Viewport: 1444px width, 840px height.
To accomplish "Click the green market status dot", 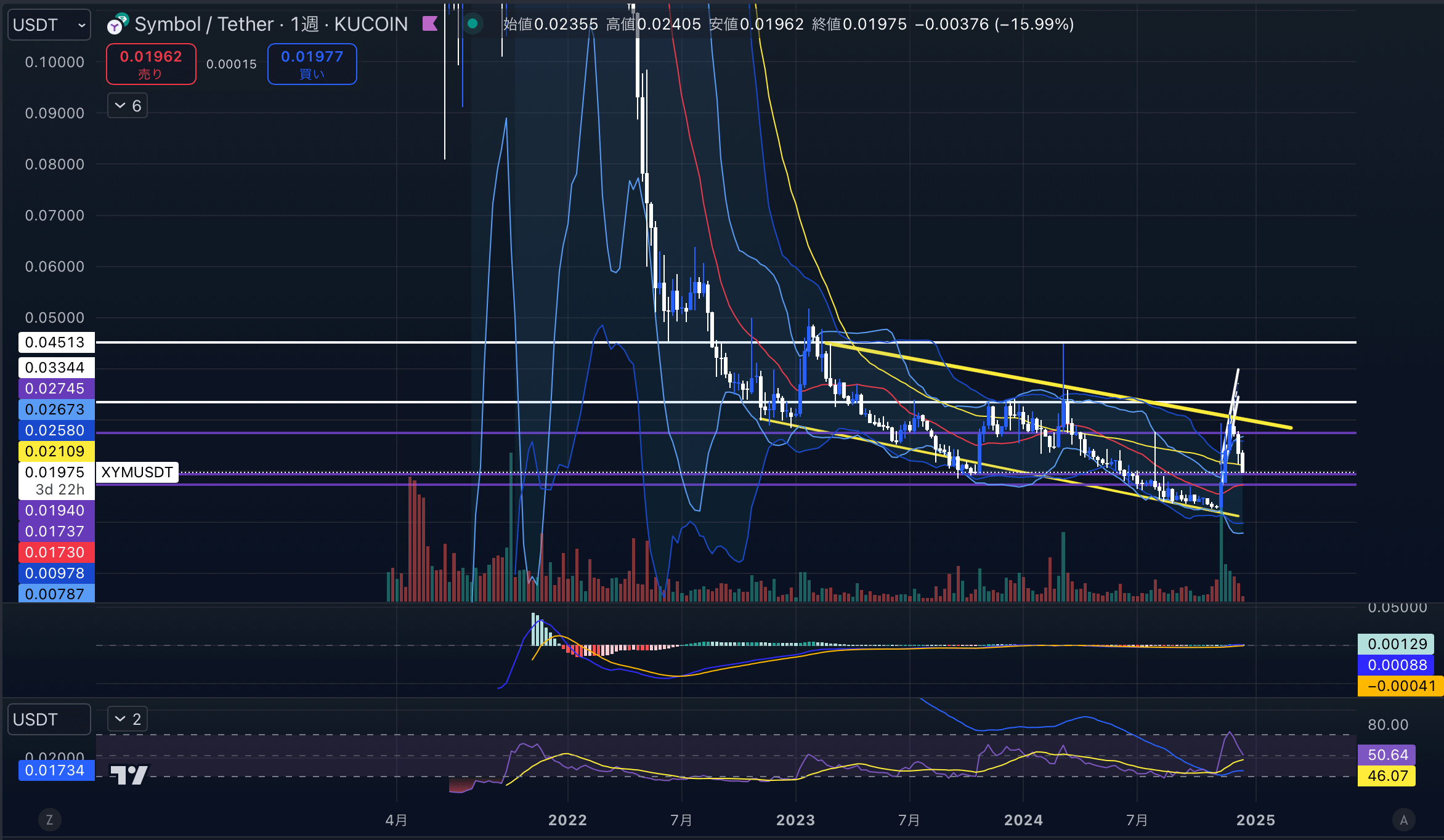I will pyautogui.click(x=473, y=24).
